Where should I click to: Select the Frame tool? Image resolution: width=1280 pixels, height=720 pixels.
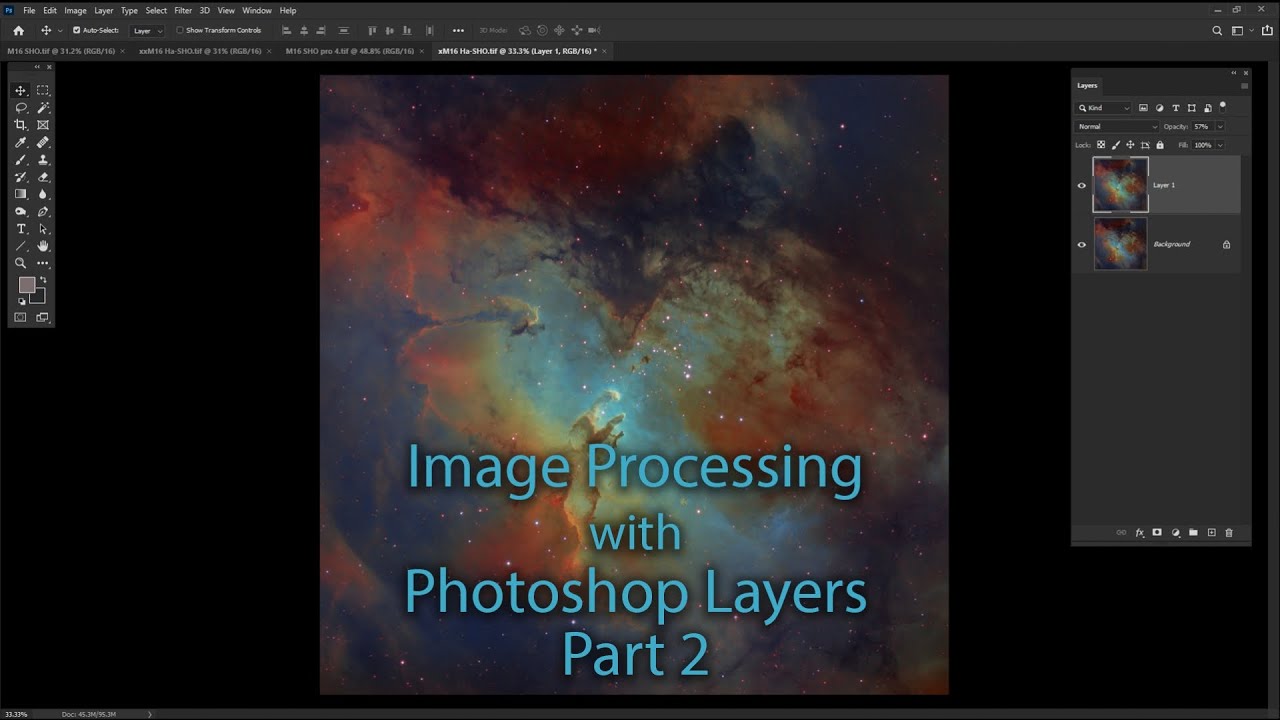point(43,125)
